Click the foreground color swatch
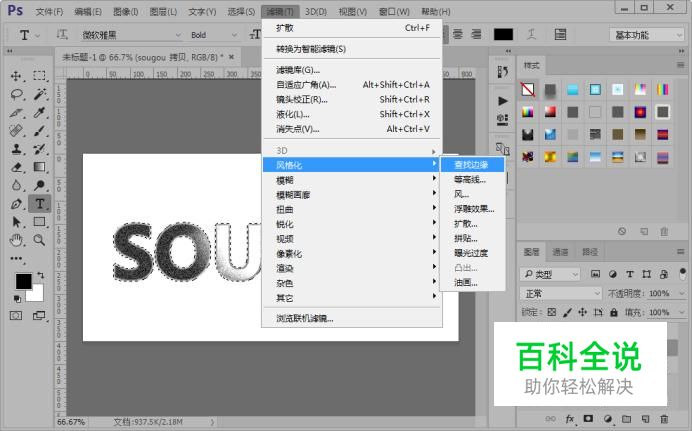The width and height of the screenshot is (692, 431). (23, 281)
